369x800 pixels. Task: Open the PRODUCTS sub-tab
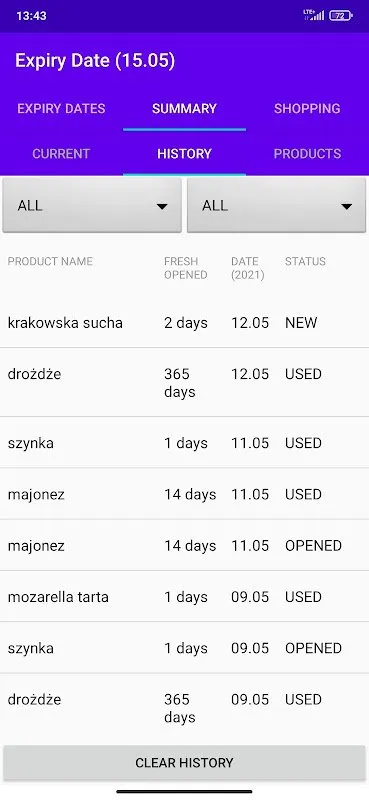[307, 154]
